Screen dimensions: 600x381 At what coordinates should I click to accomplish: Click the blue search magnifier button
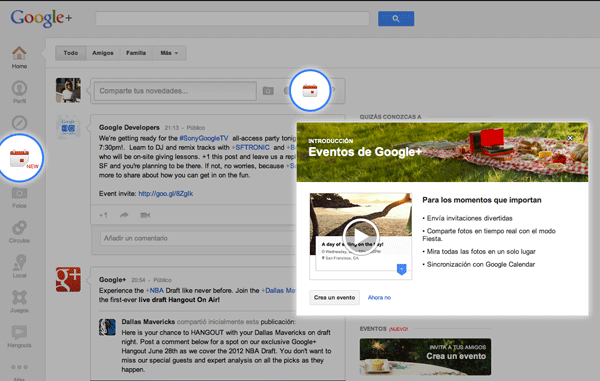396,18
